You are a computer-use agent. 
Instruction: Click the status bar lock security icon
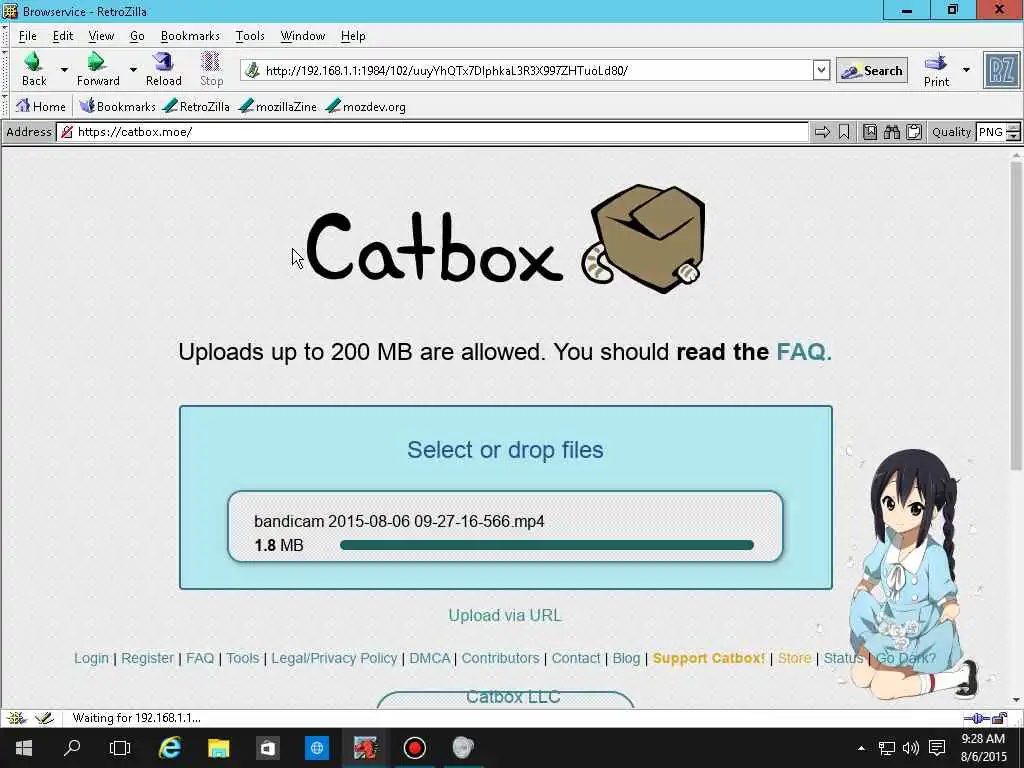[999, 718]
